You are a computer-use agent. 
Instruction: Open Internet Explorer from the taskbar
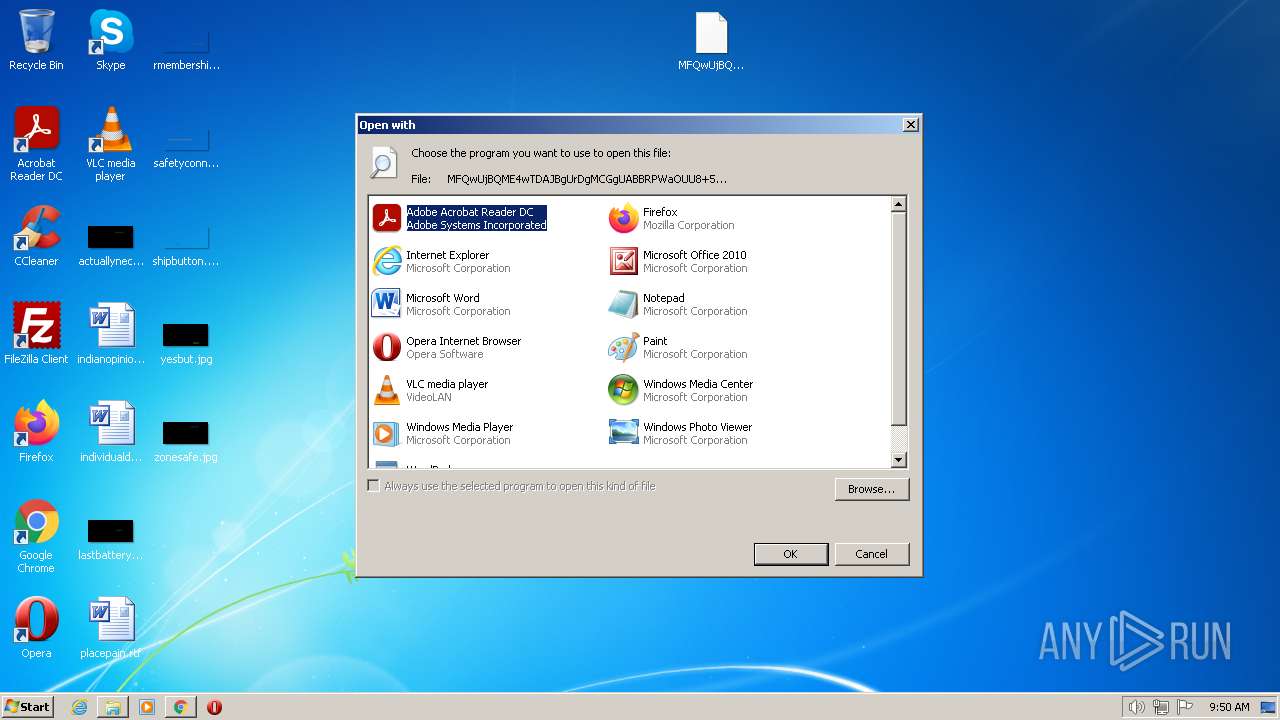[x=79, y=707]
